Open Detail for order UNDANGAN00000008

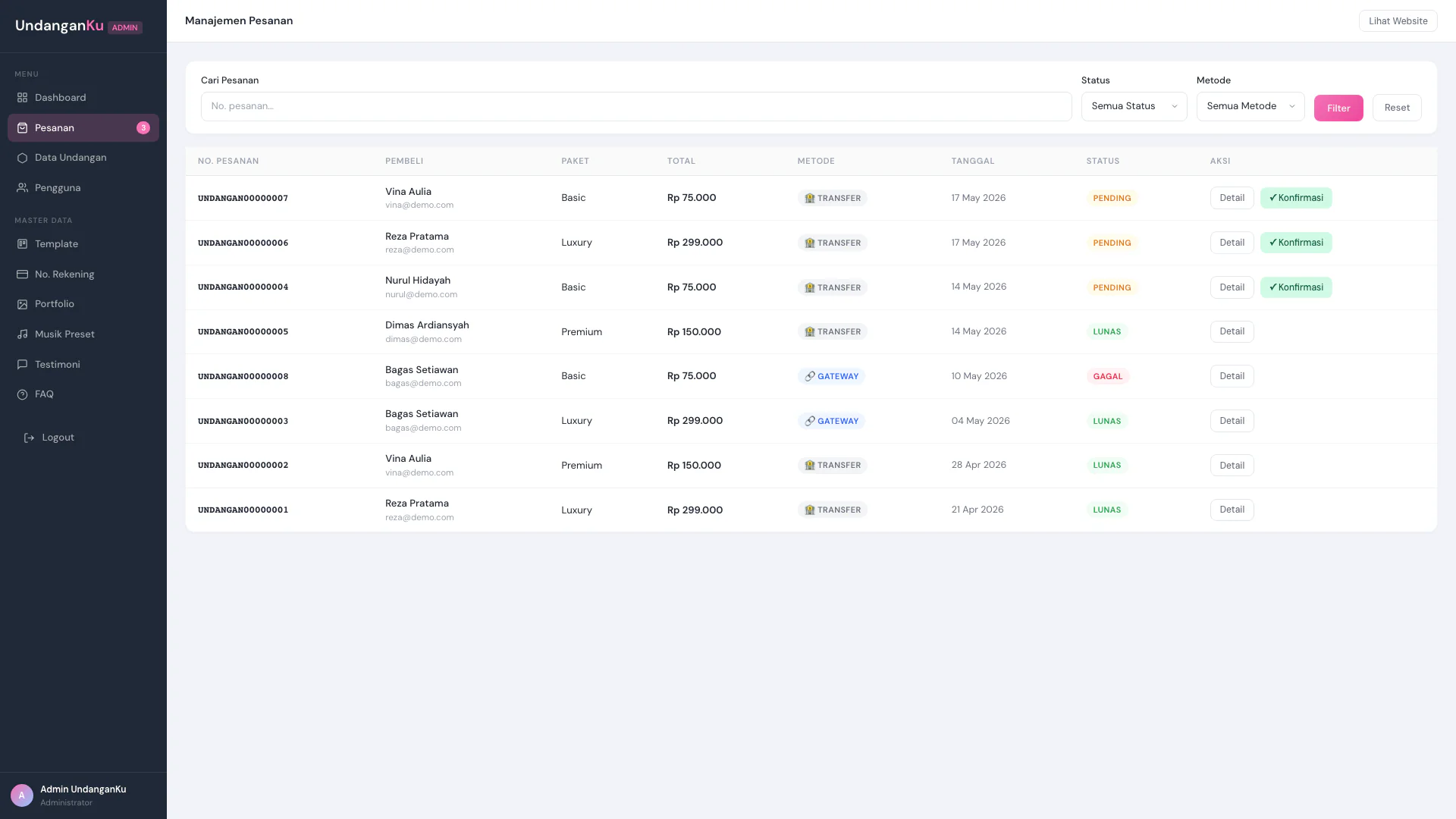tap(1232, 376)
